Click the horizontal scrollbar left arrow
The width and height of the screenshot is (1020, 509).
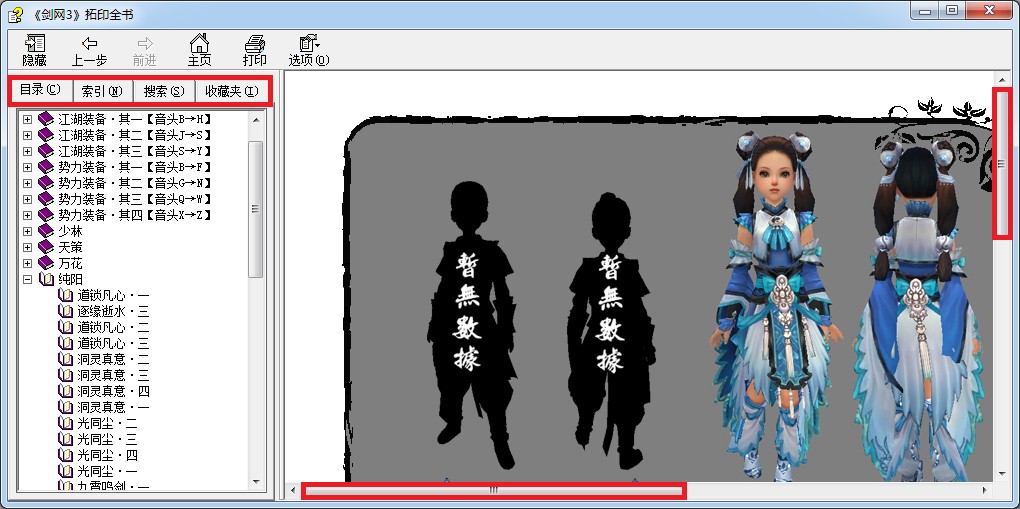point(294,490)
